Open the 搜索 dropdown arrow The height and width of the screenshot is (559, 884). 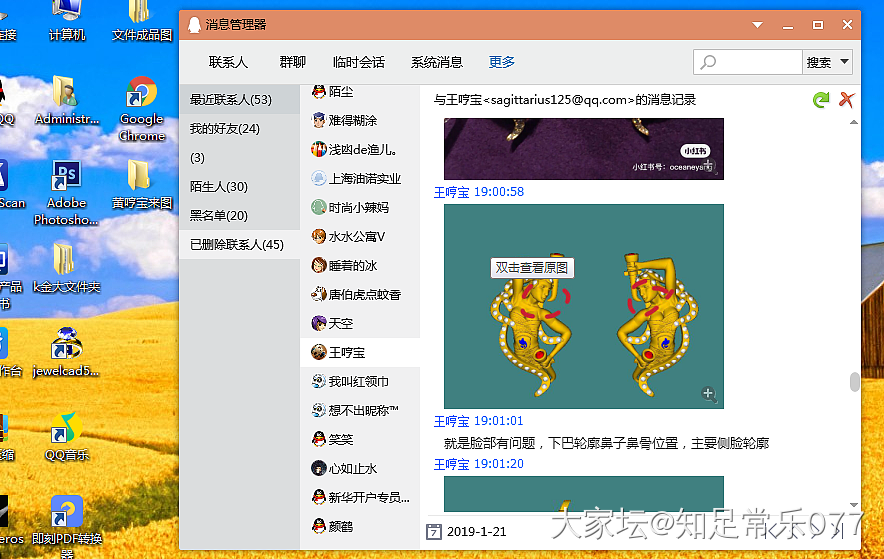pyautogui.click(x=845, y=62)
